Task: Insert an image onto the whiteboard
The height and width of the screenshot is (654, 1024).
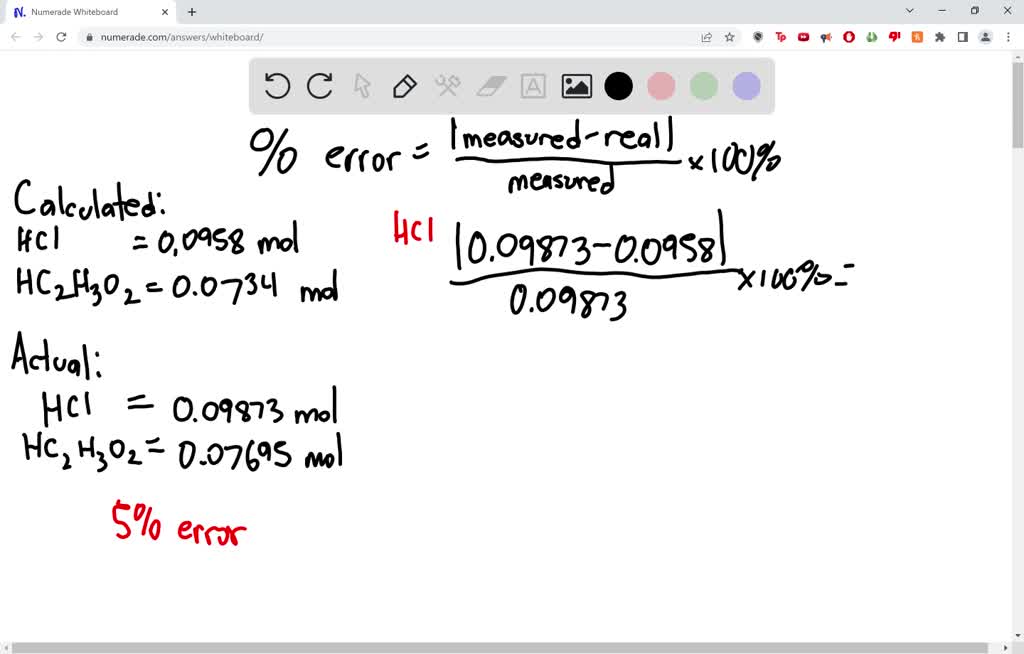Action: click(x=576, y=86)
